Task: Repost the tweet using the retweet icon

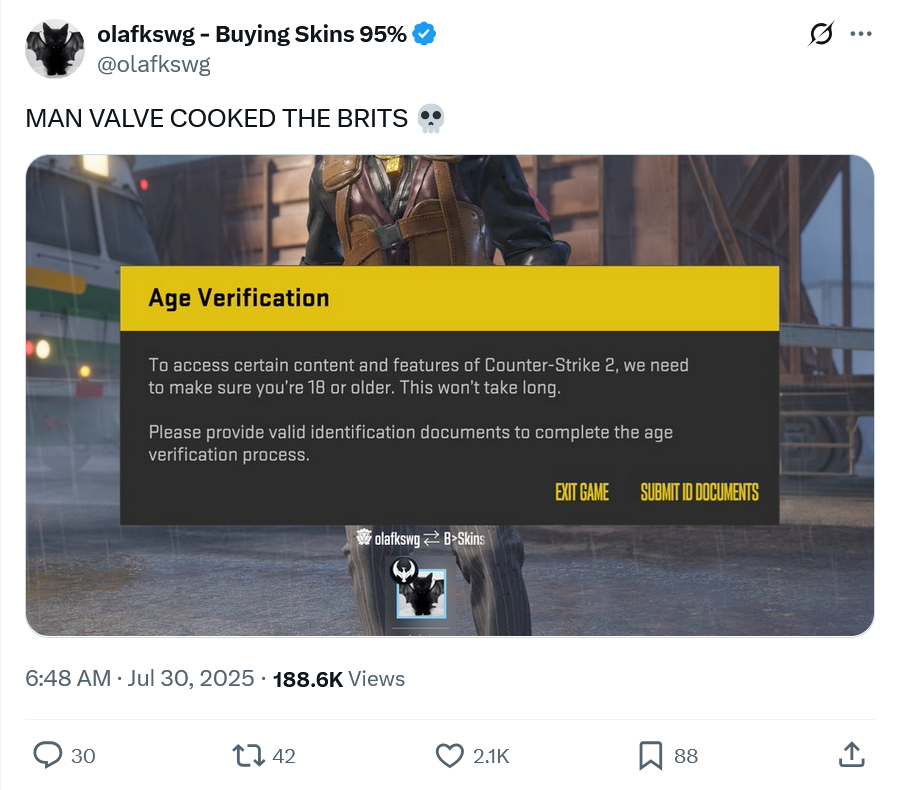Action: 249,755
